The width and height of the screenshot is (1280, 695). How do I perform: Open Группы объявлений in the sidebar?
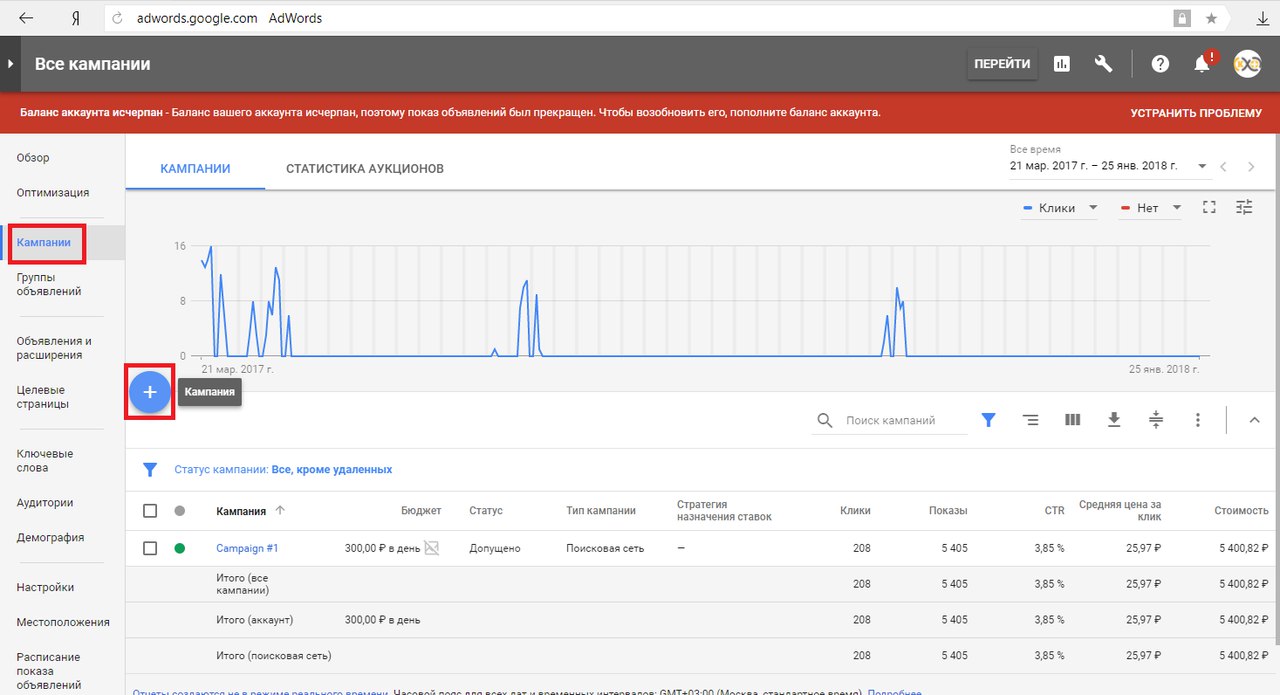click(x=49, y=284)
